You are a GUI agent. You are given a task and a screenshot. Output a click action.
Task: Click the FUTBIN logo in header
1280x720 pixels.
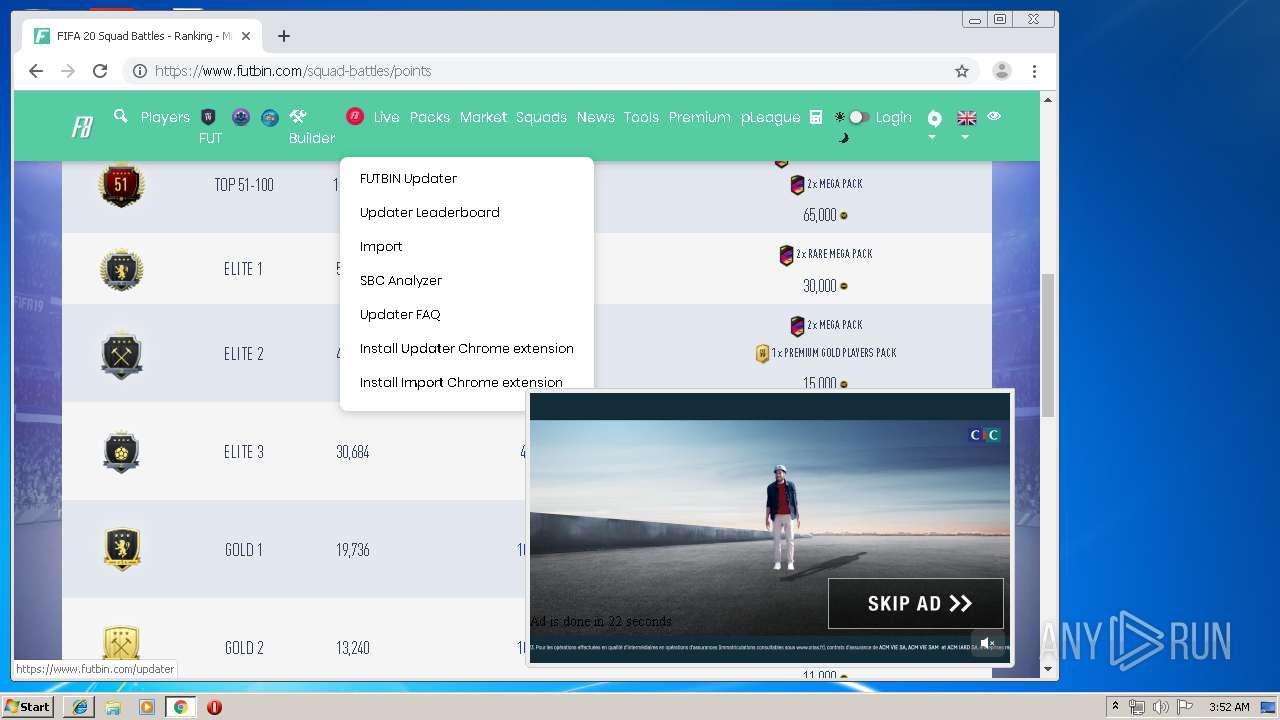pyautogui.click(x=82, y=127)
